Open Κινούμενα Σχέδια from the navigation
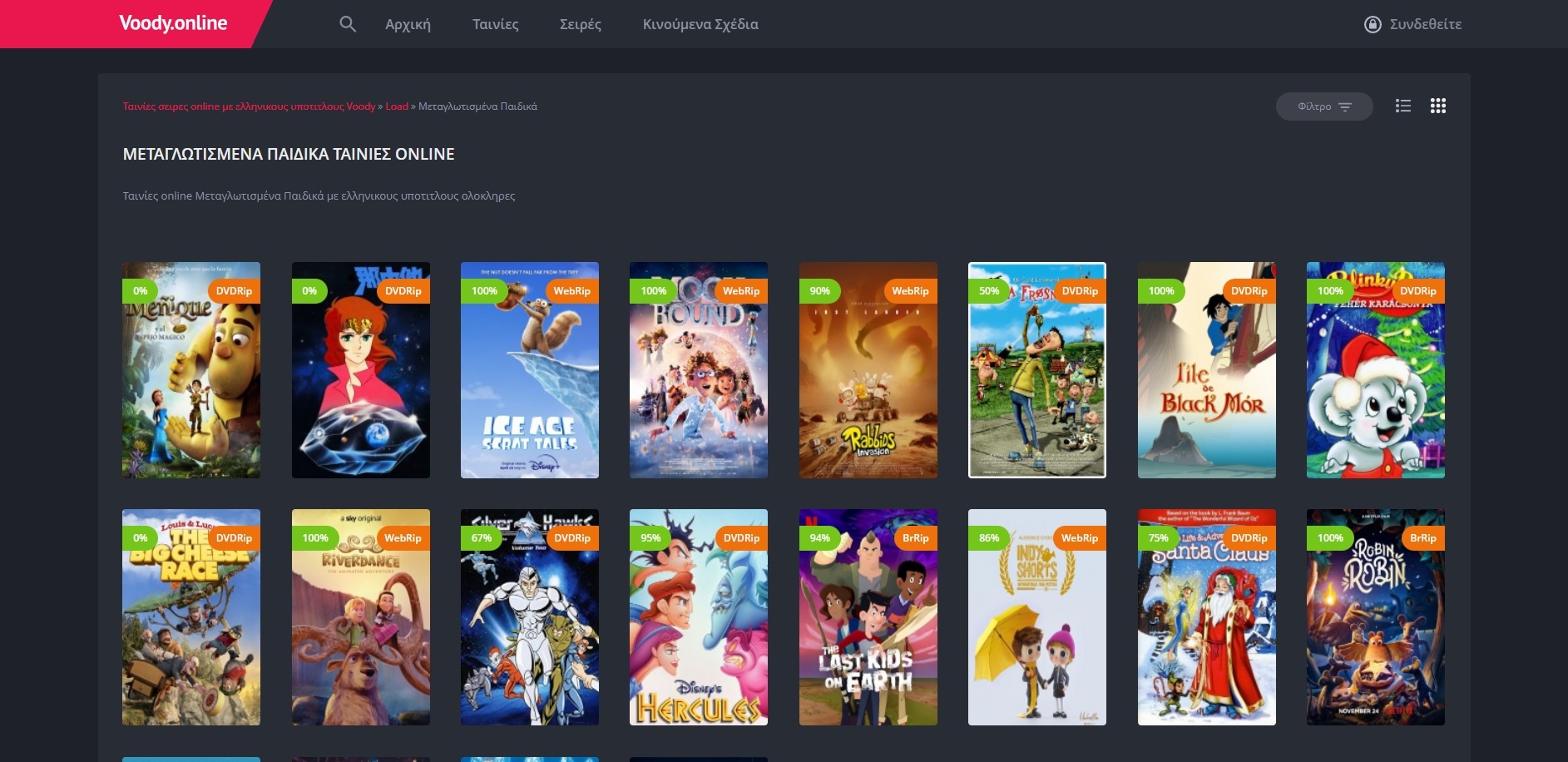 (700, 24)
